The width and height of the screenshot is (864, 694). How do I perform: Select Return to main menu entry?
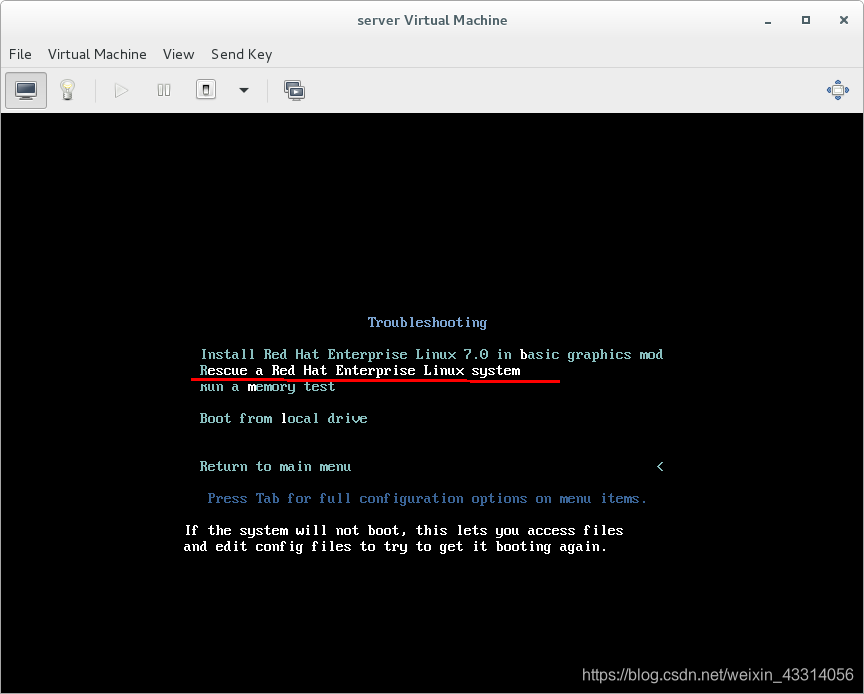click(275, 466)
